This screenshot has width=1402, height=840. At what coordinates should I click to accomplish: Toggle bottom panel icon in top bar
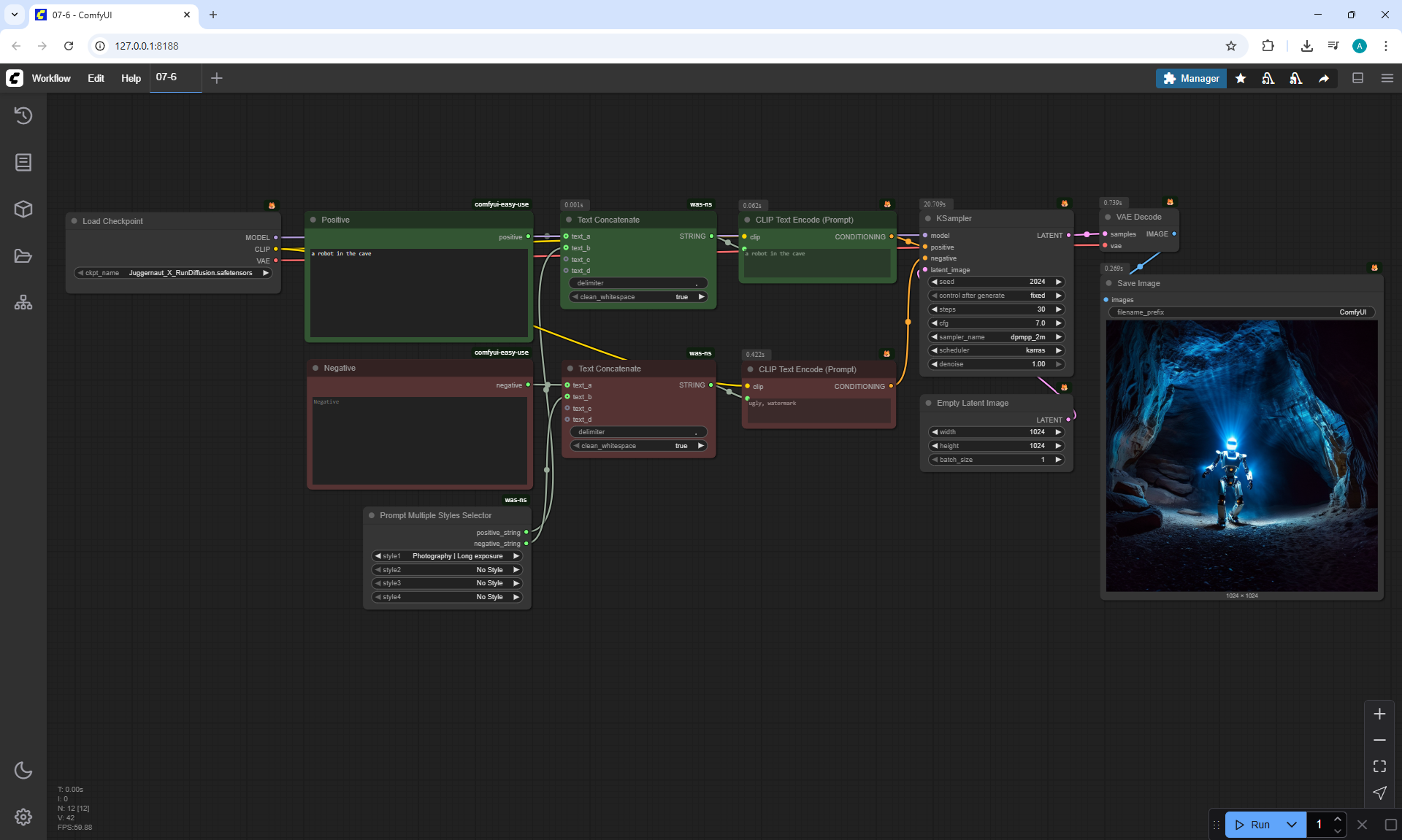coord(1358,78)
